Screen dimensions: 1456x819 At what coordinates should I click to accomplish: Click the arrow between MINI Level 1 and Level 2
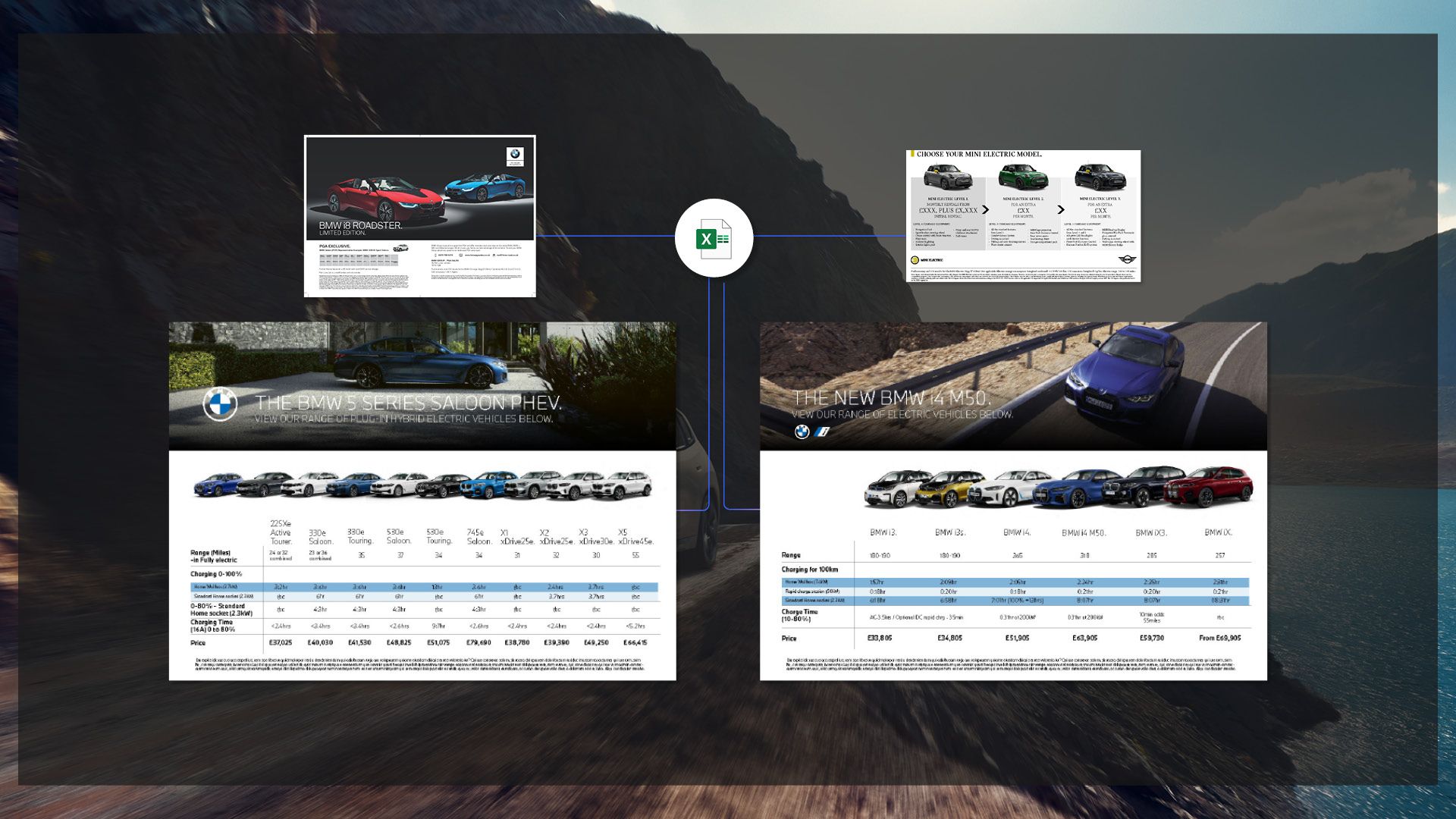(986, 210)
